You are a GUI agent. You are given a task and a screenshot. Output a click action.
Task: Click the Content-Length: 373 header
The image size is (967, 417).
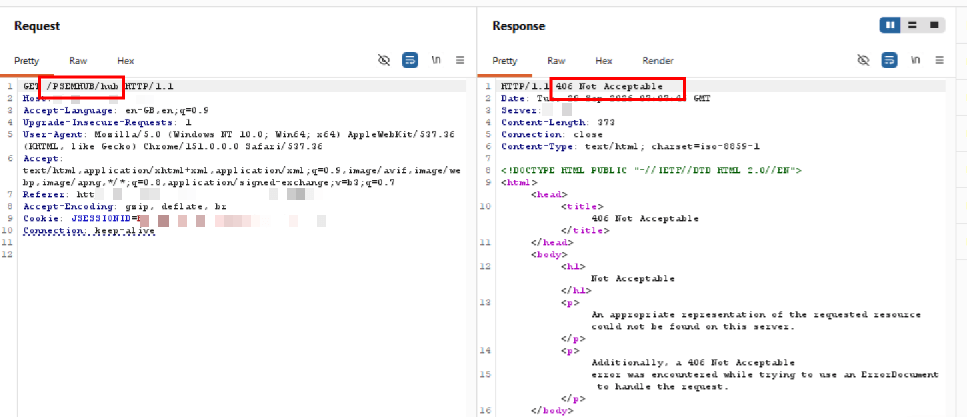tap(558, 123)
